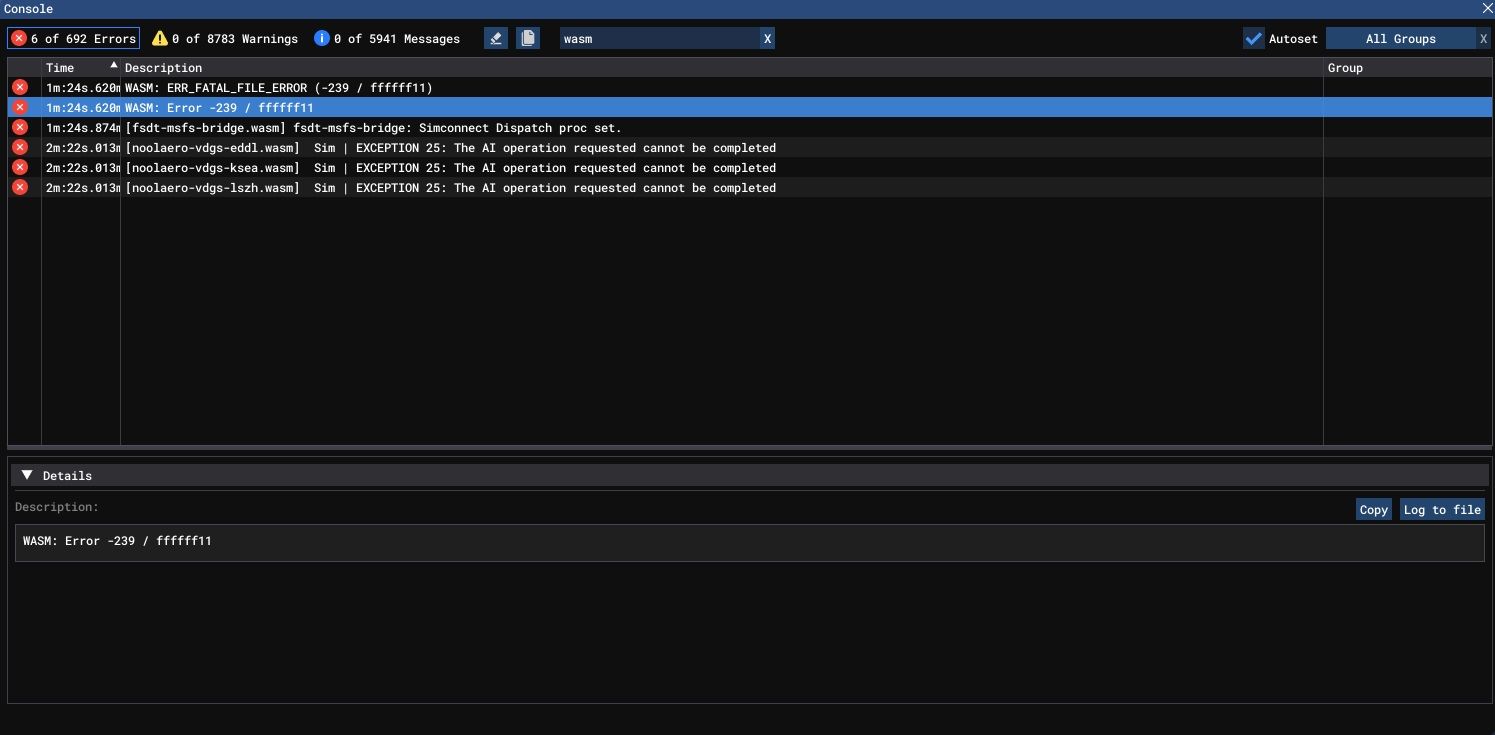Clear the wasm search filter with X
The height and width of the screenshot is (735, 1495).
tap(767, 39)
